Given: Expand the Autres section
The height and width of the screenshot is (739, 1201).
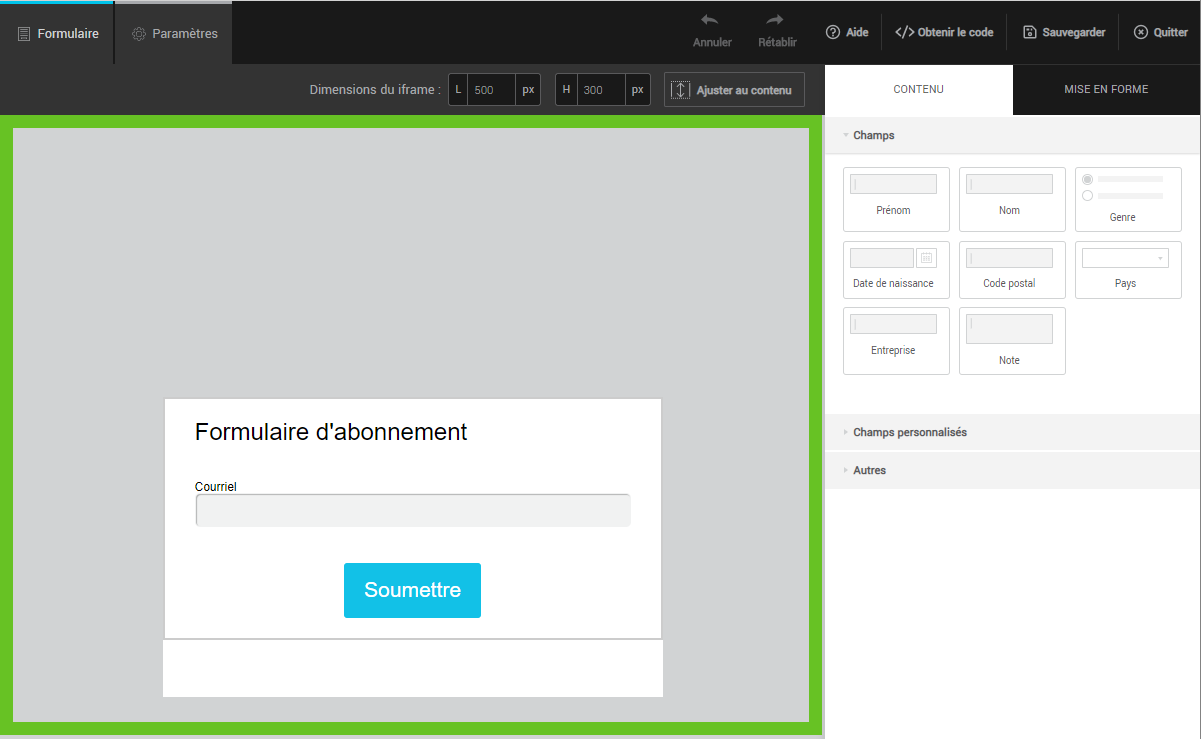Looking at the screenshot, I should pyautogui.click(x=869, y=470).
